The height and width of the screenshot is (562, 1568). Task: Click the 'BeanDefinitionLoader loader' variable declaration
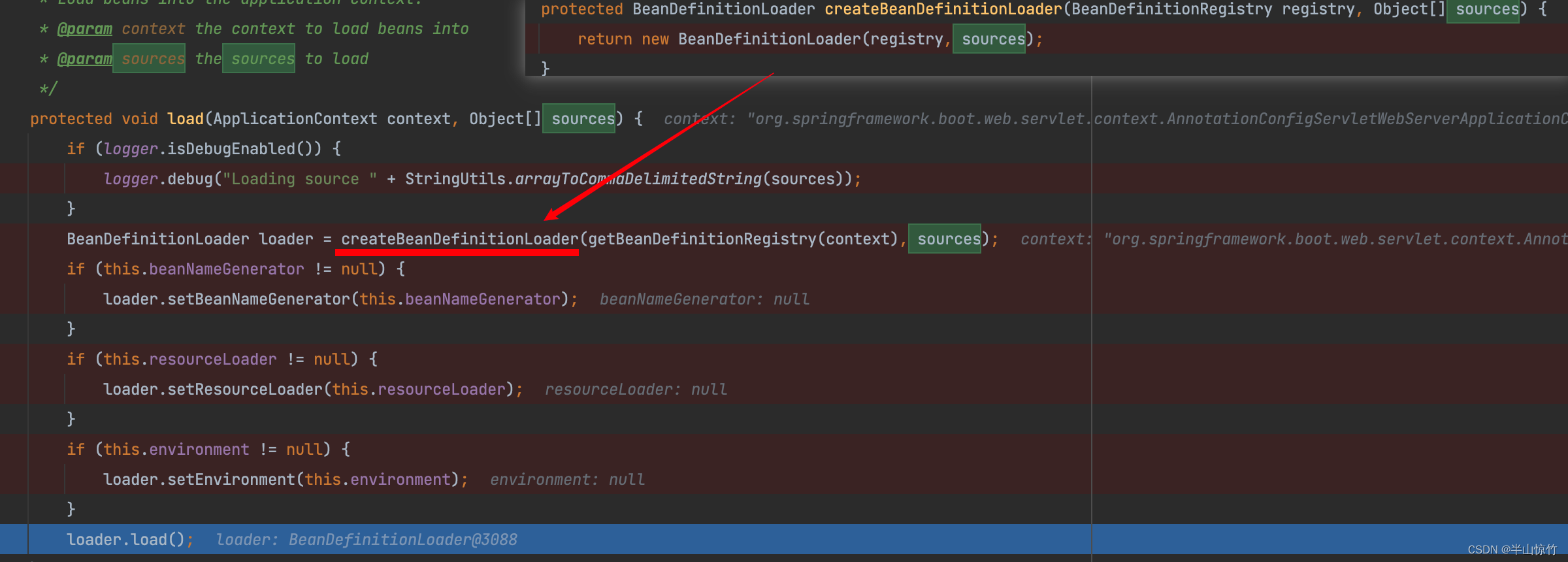190,239
